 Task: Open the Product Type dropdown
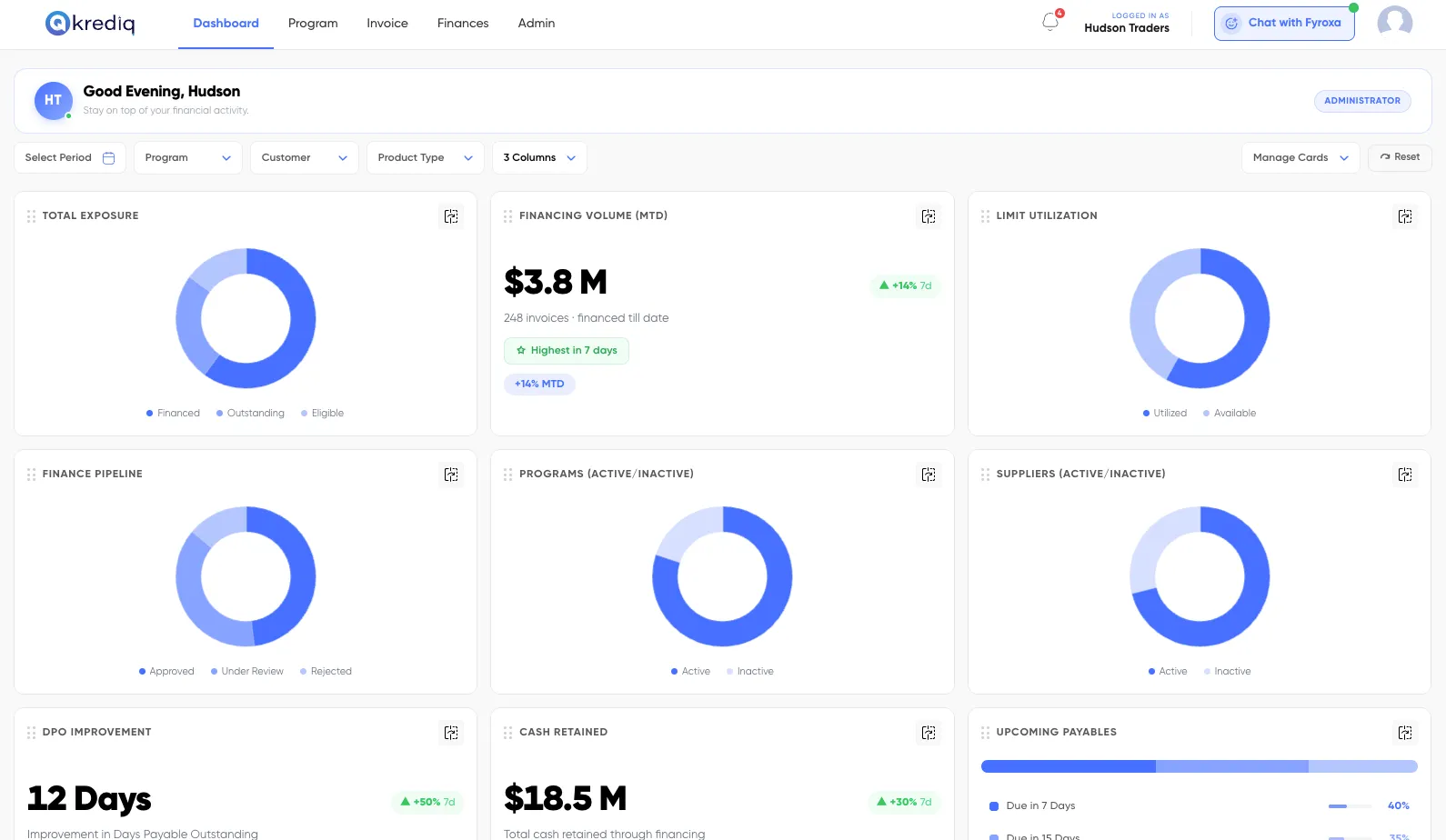[426, 157]
